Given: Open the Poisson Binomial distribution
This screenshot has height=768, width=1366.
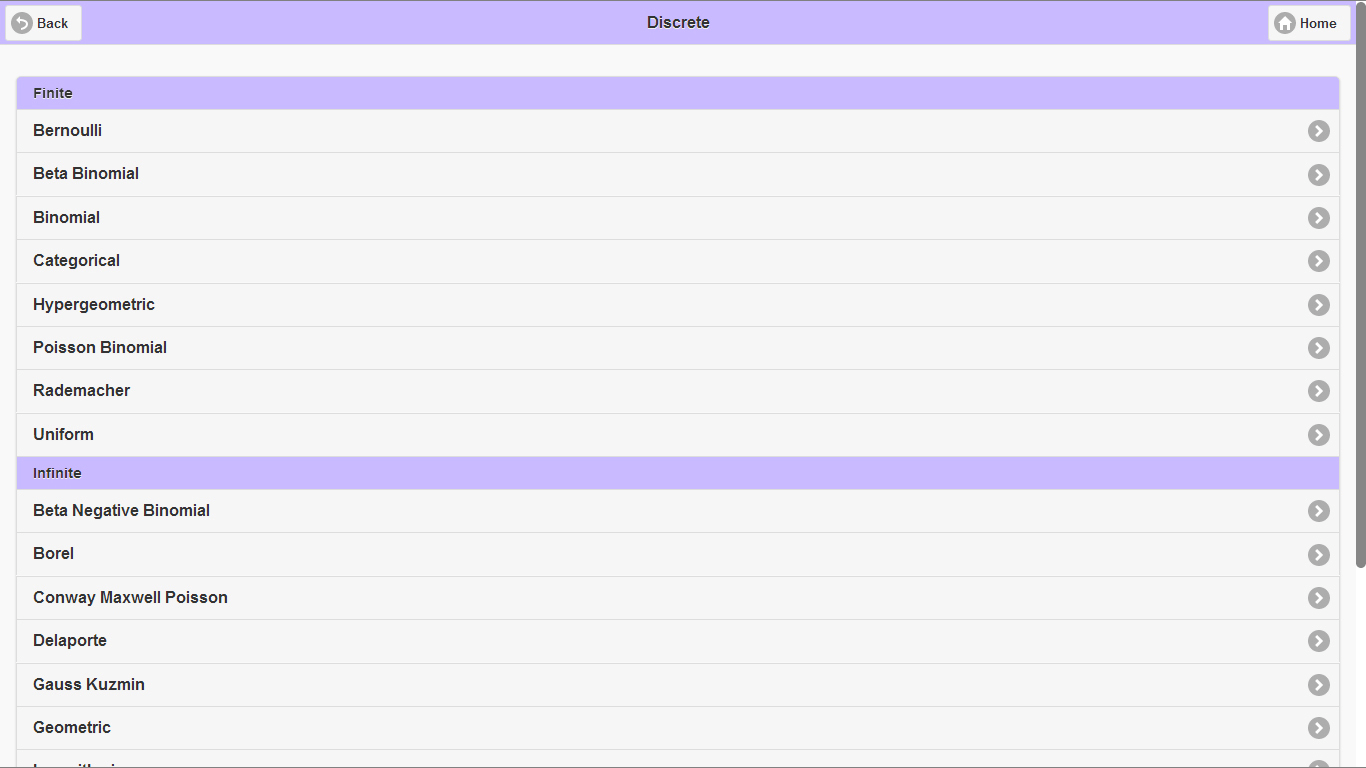Looking at the screenshot, I should point(100,348).
